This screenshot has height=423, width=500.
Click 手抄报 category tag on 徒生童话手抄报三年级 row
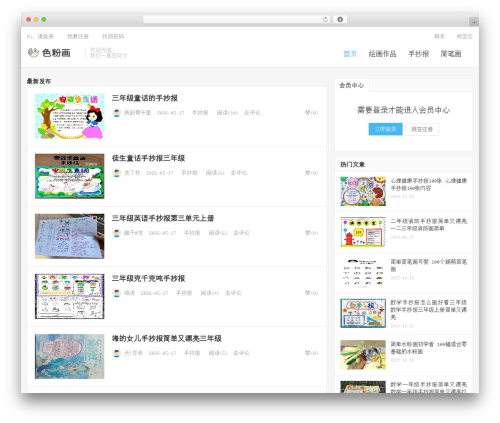(189, 173)
